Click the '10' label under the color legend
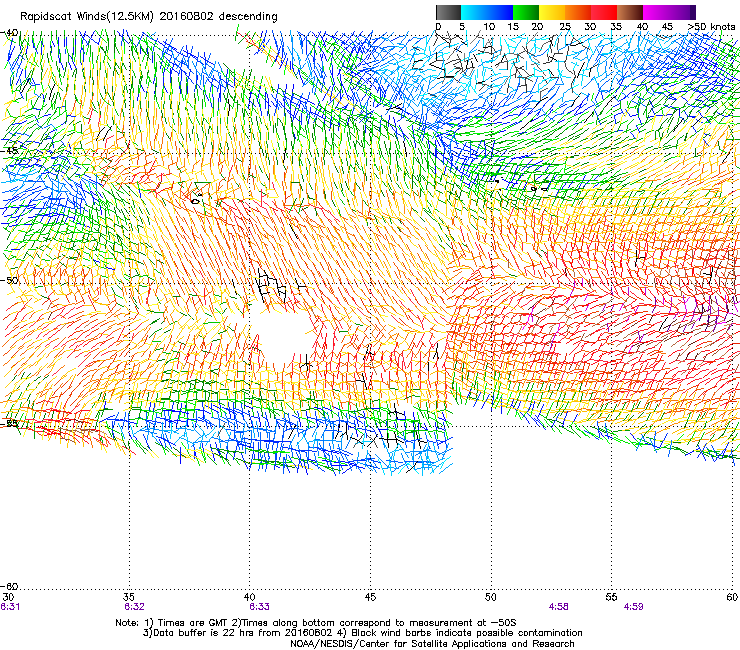Viewport: 740px width, 650px height. [x=489, y=27]
